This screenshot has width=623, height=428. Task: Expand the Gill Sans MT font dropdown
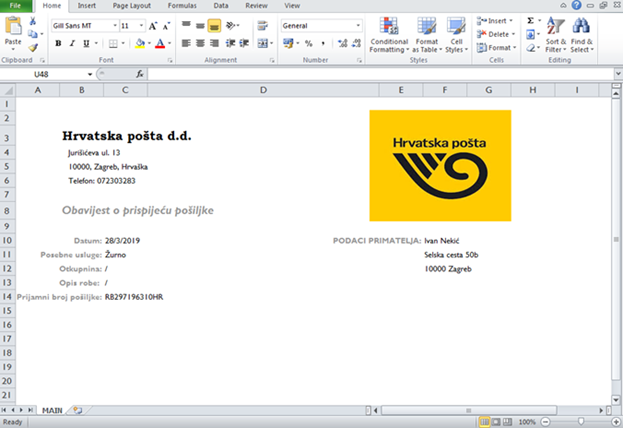[115, 26]
